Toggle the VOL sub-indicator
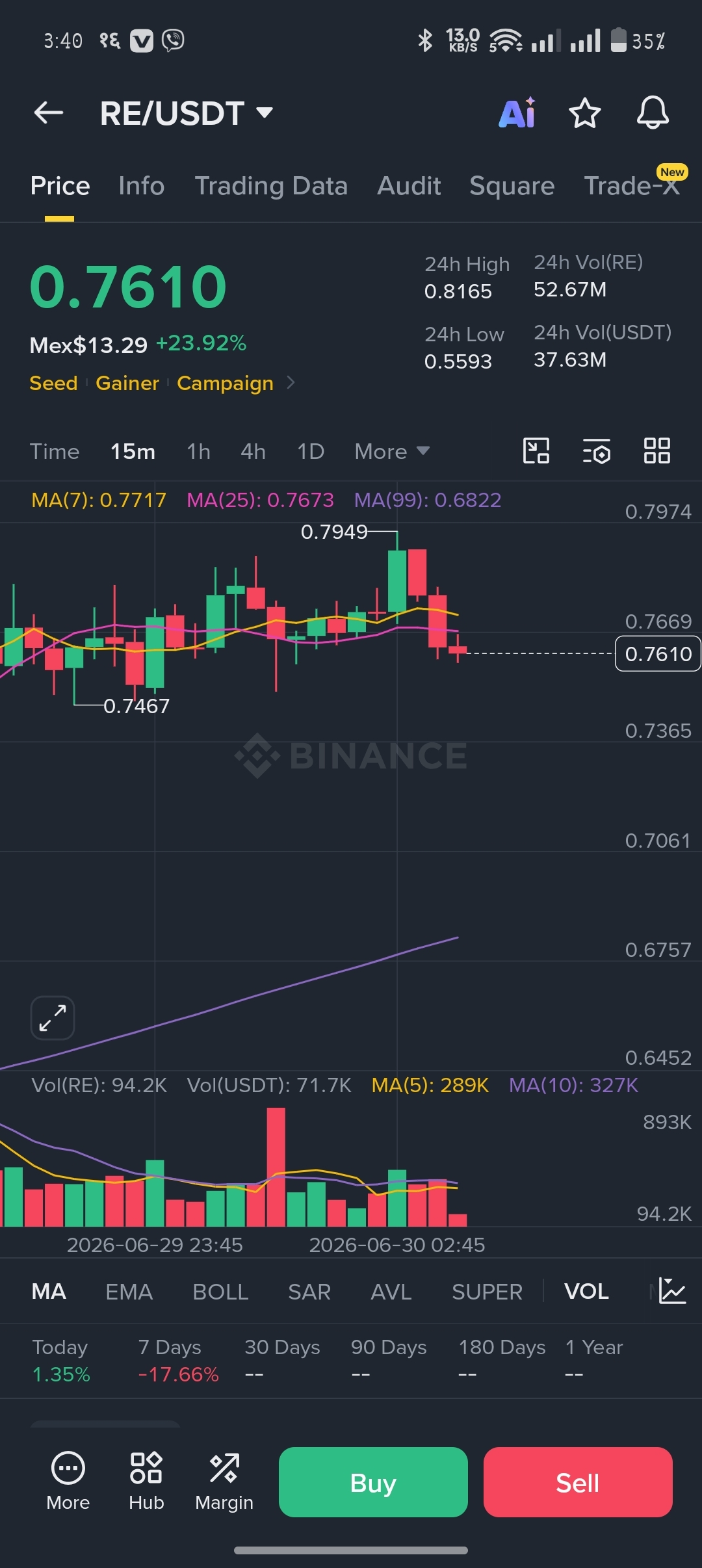 [x=586, y=1291]
